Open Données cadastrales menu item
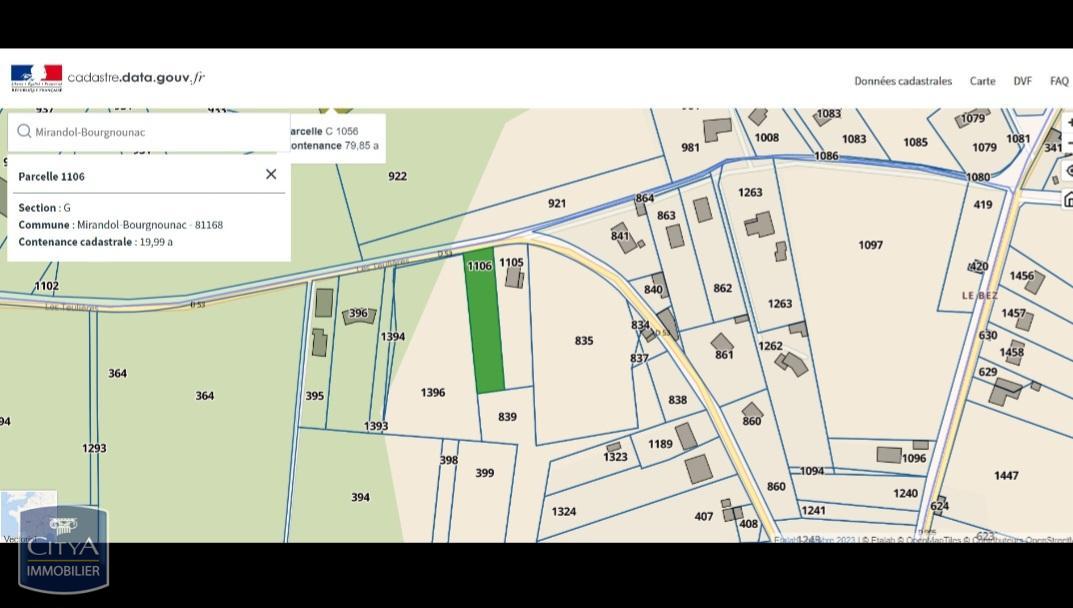The image size is (1073, 608). pos(903,81)
